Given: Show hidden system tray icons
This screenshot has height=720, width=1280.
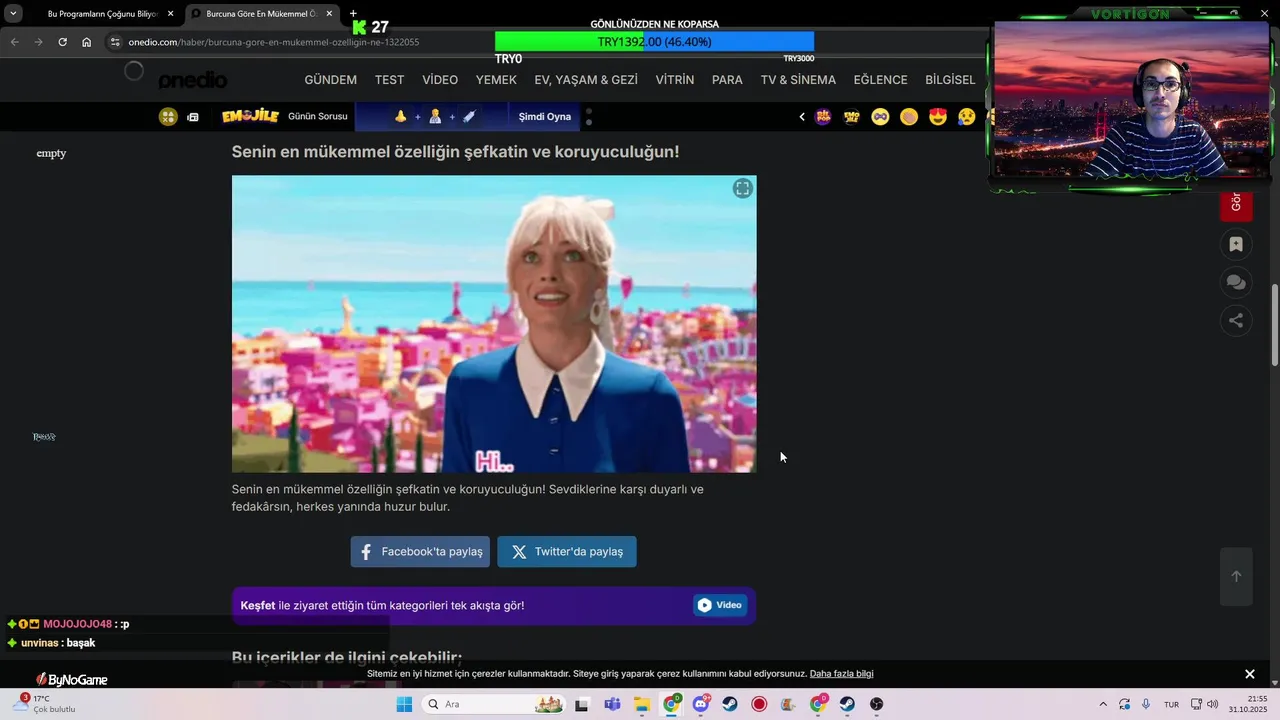Looking at the screenshot, I should [x=1103, y=705].
